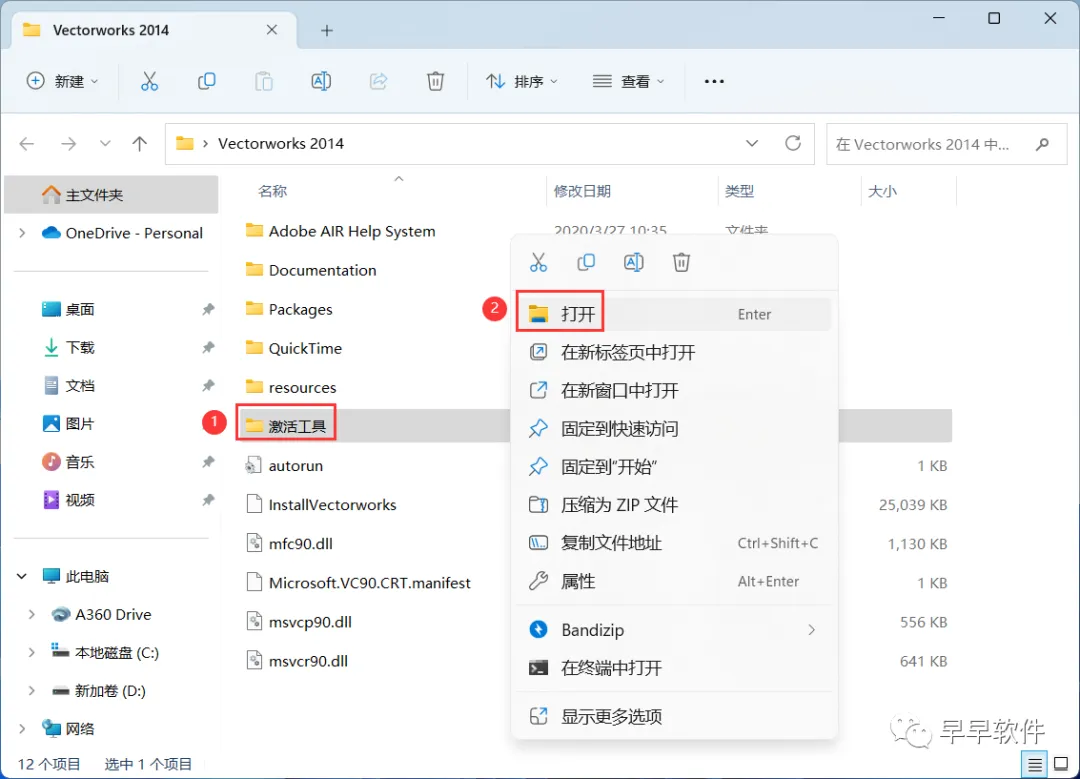The image size is (1080, 779).
Task: Expand the address bar history dropdown
Action: pyautogui.click(x=752, y=143)
